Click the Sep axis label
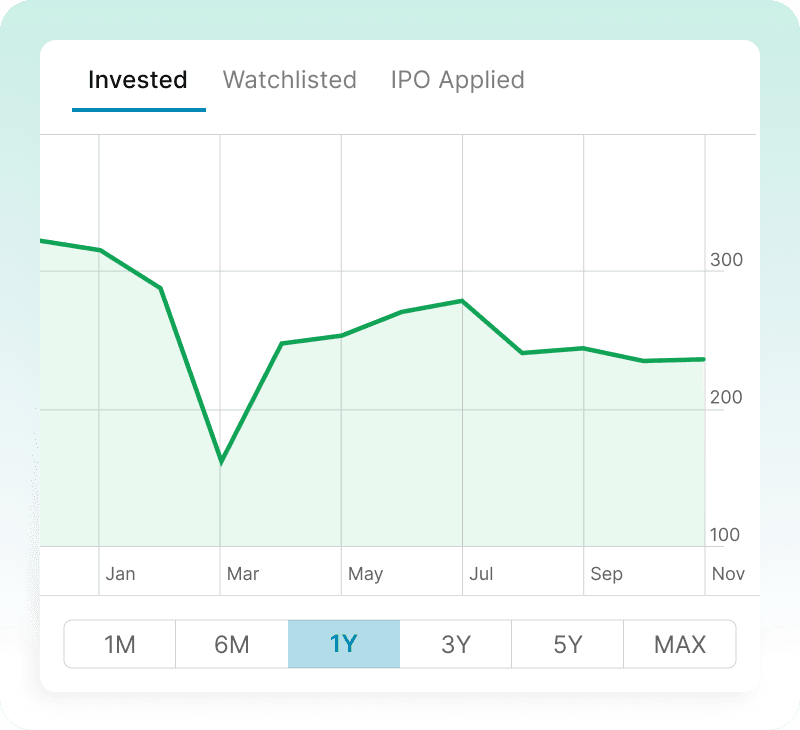Image resolution: width=800 pixels, height=730 pixels. (x=605, y=573)
